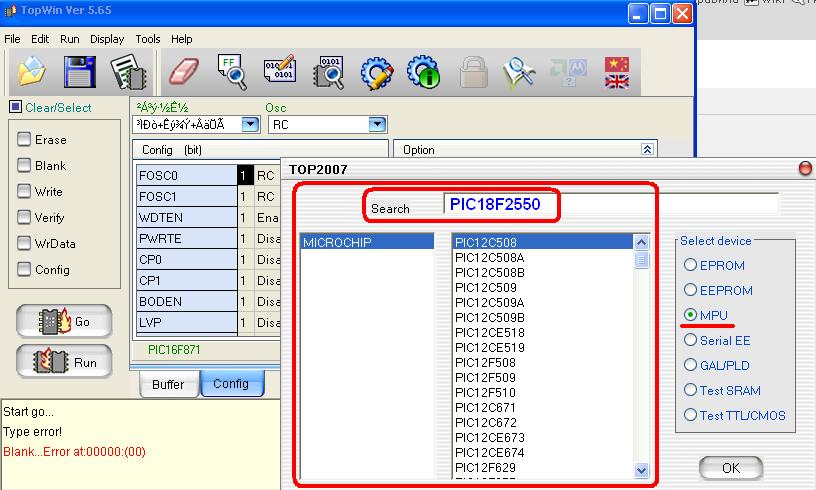Click the WDTEN config bit row
The image size is (816, 490).
point(208,217)
